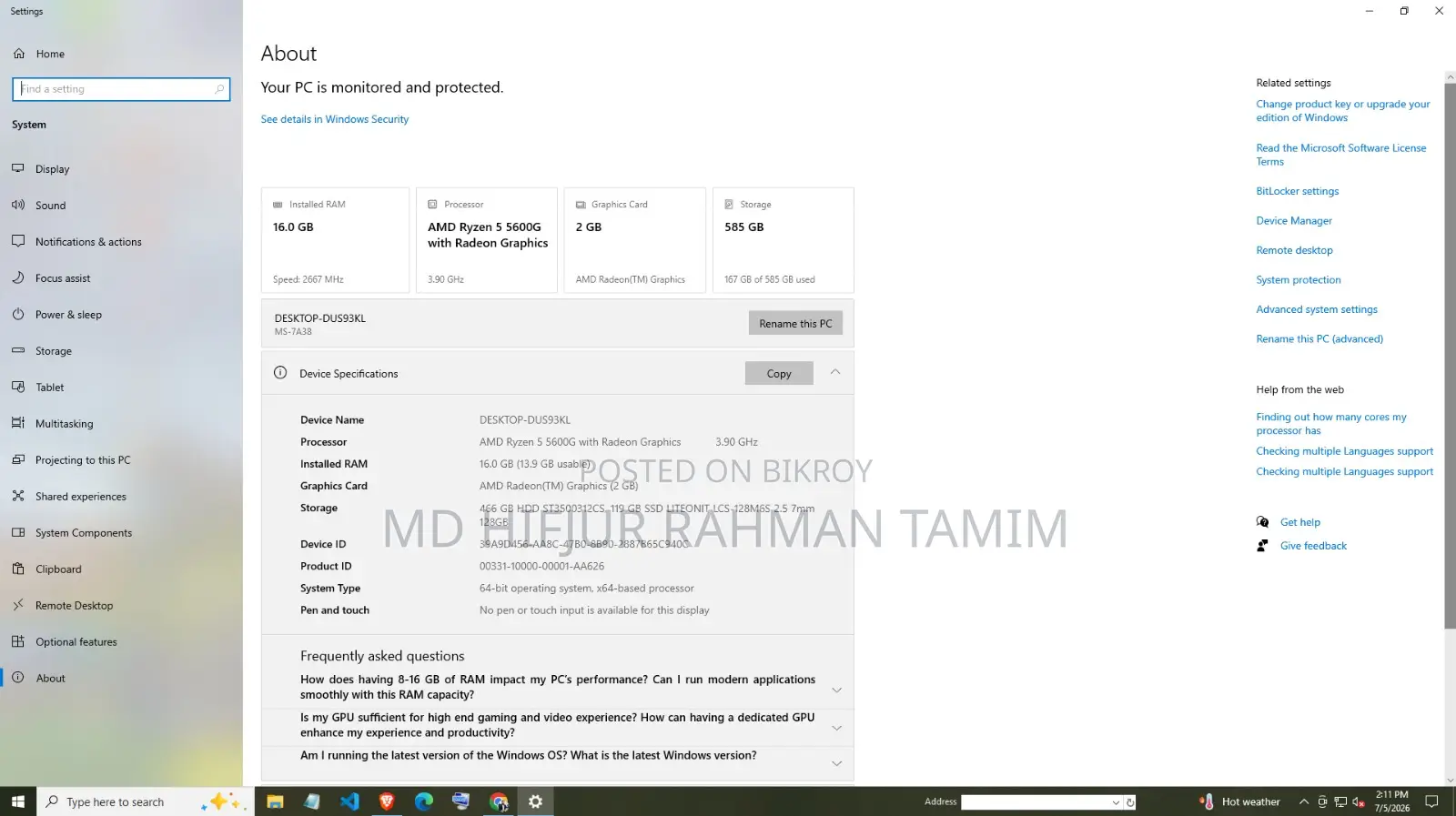The image size is (1456, 816).
Task: Open Microsoft Edge from the taskbar
Action: pyautogui.click(x=424, y=801)
